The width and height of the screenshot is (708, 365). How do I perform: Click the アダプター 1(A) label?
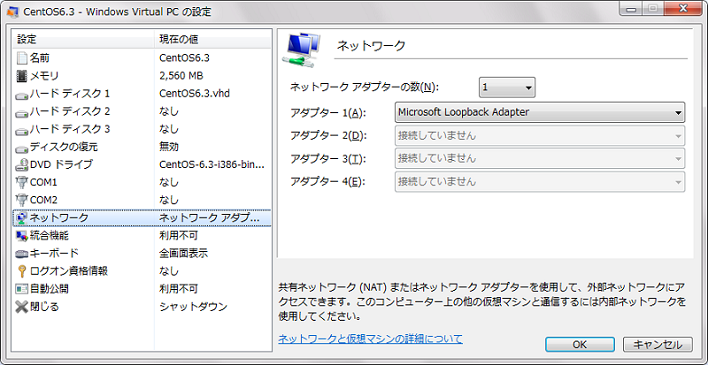pos(327,112)
